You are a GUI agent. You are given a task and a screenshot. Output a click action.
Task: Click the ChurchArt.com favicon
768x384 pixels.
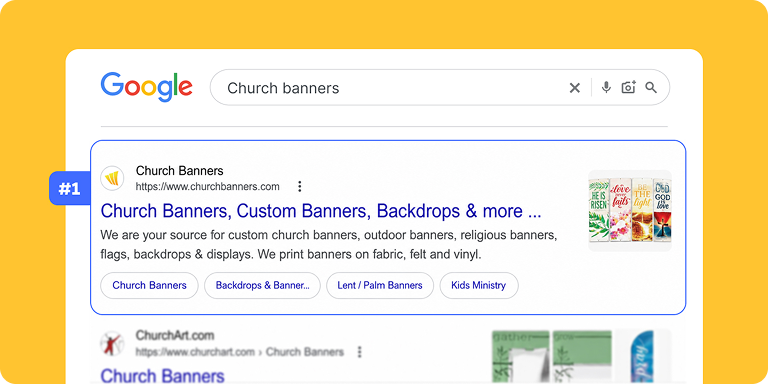[112, 344]
